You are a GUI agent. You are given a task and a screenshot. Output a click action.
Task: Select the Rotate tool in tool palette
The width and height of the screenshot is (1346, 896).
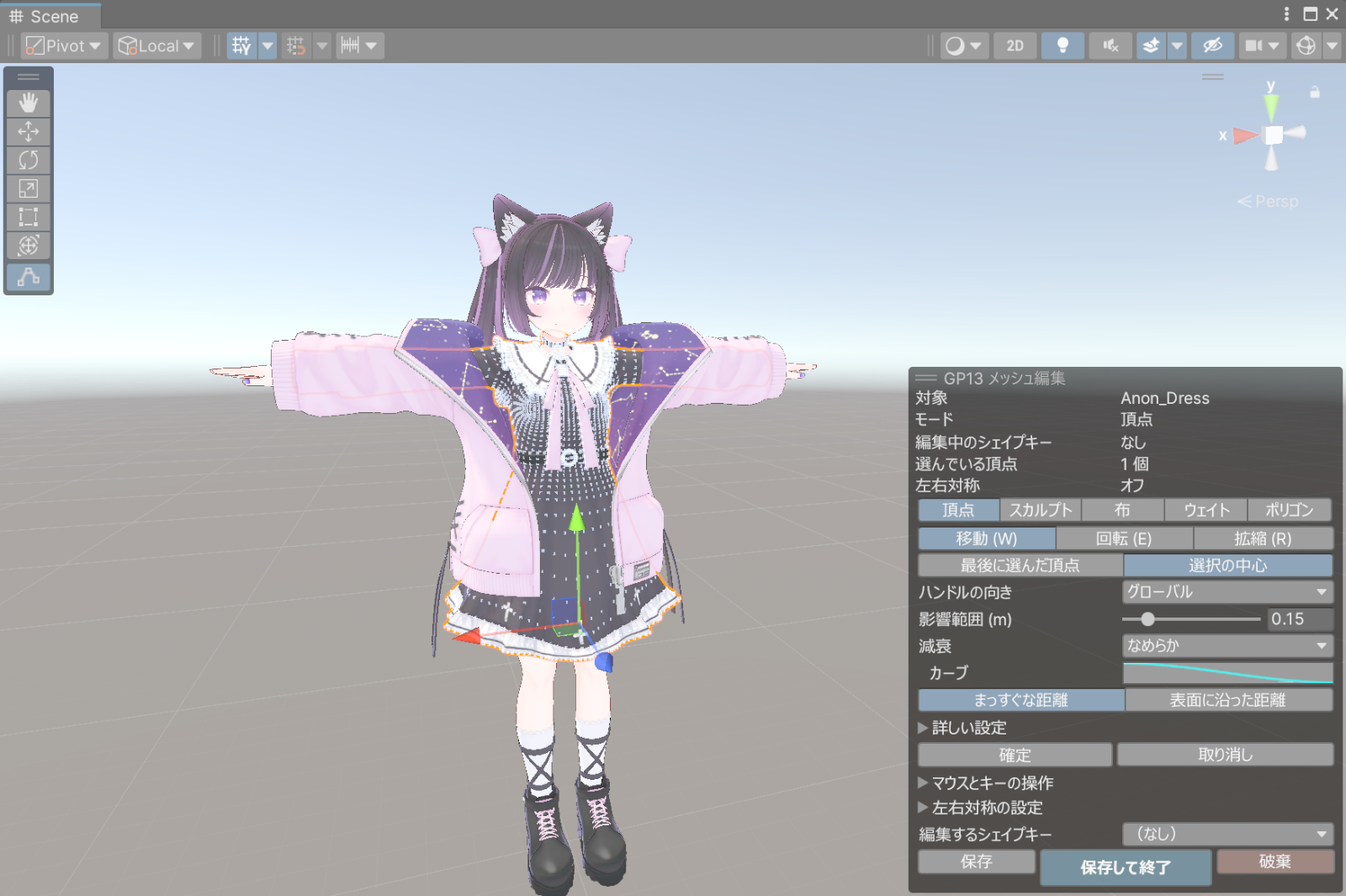pyautogui.click(x=29, y=160)
